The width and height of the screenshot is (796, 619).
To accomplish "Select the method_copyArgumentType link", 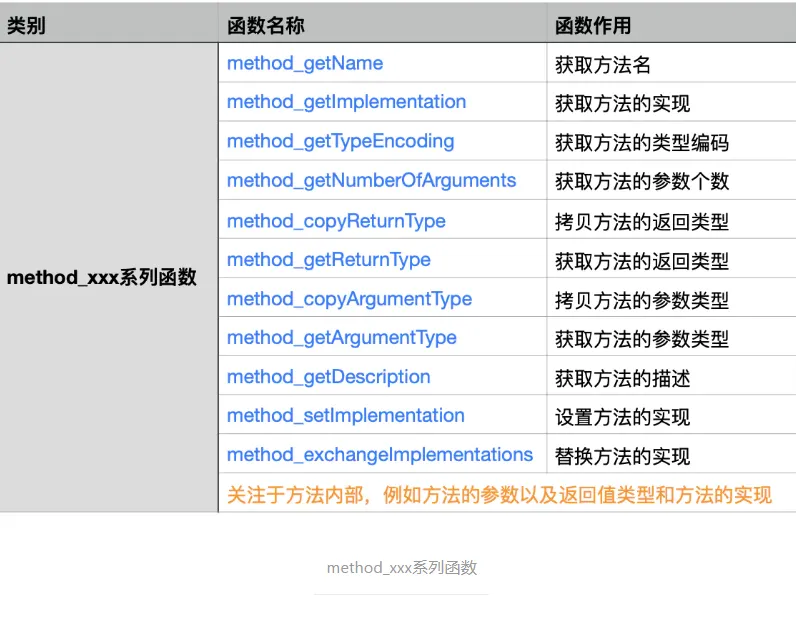I will [x=349, y=299].
